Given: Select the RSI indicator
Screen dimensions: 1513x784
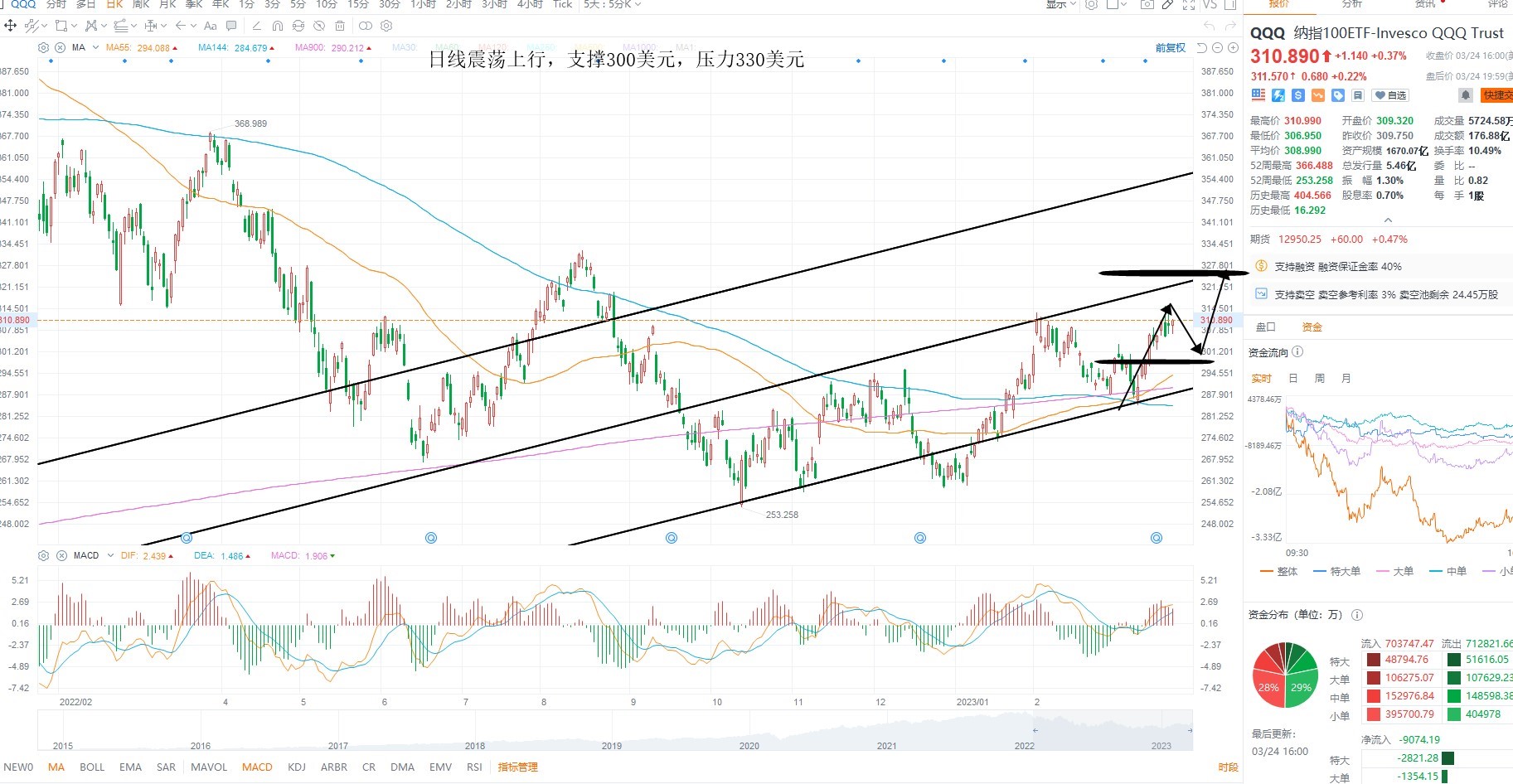Looking at the screenshot, I should (x=474, y=767).
